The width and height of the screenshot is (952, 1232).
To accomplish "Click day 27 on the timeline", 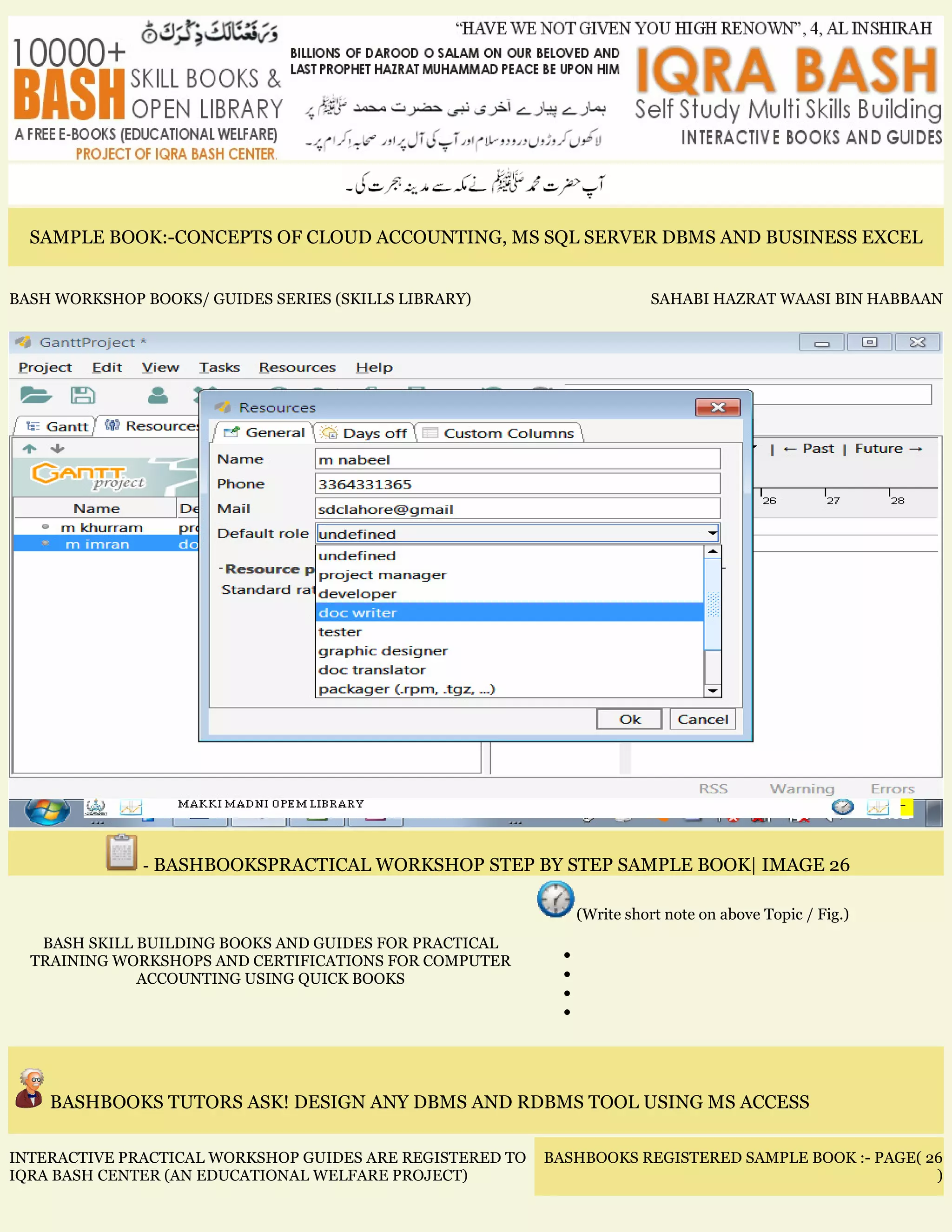I will [x=833, y=500].
